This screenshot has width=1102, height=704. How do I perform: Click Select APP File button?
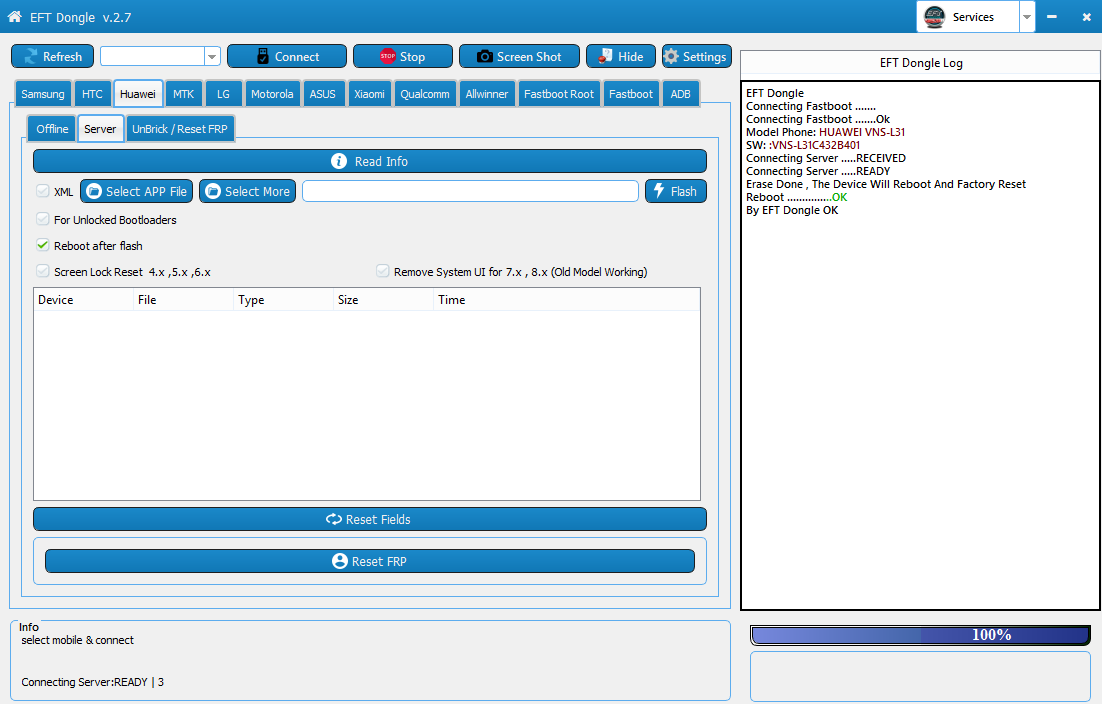click(136, 191)
